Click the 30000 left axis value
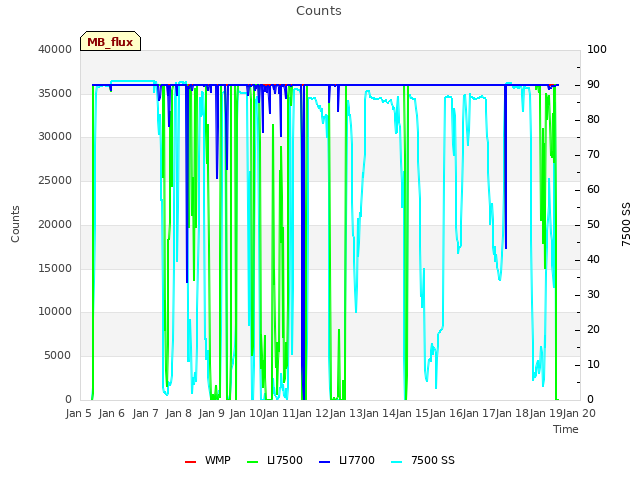 click(55, 137)
